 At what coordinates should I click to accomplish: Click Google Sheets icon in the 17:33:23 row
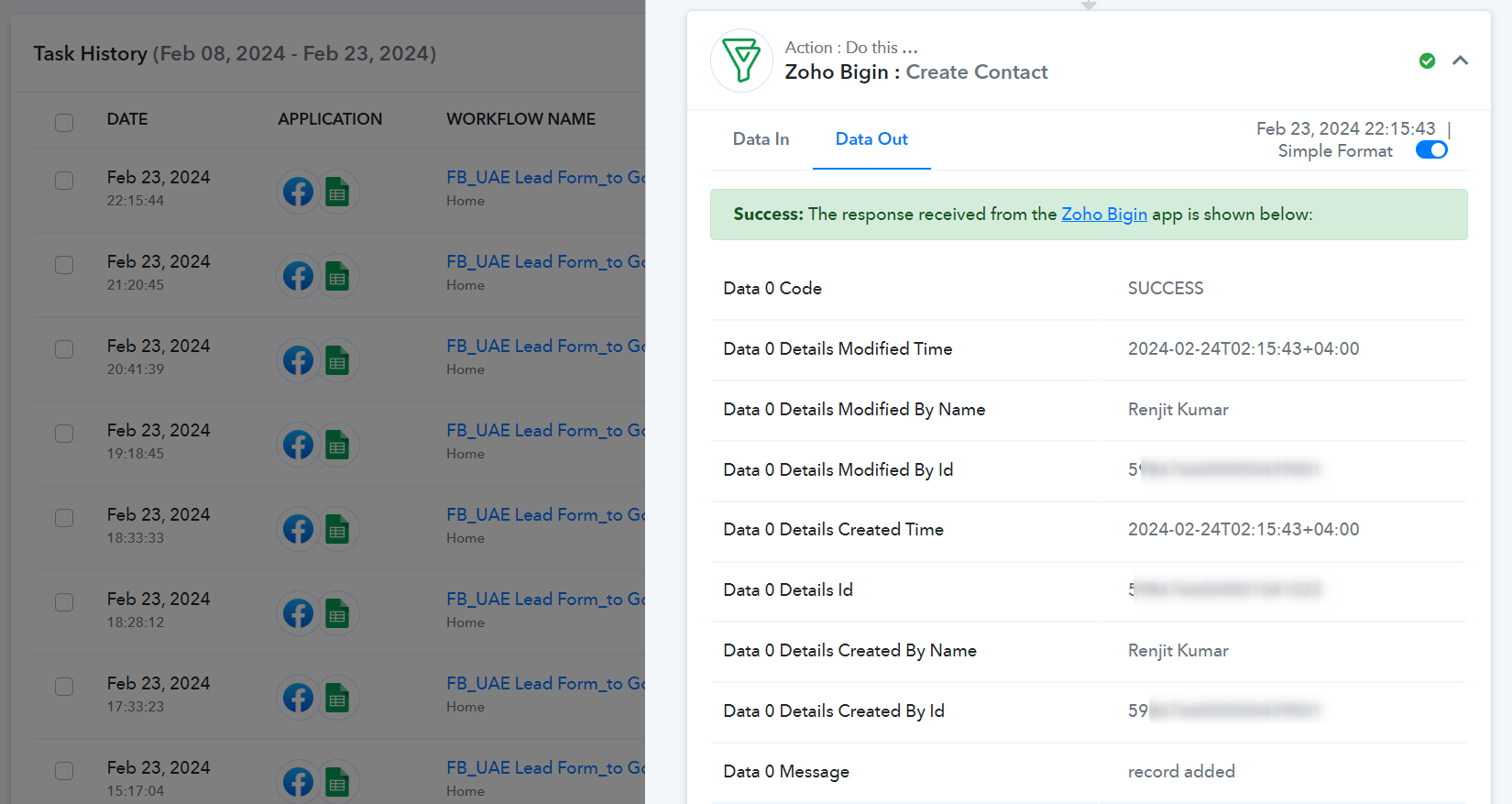point(338,699)
